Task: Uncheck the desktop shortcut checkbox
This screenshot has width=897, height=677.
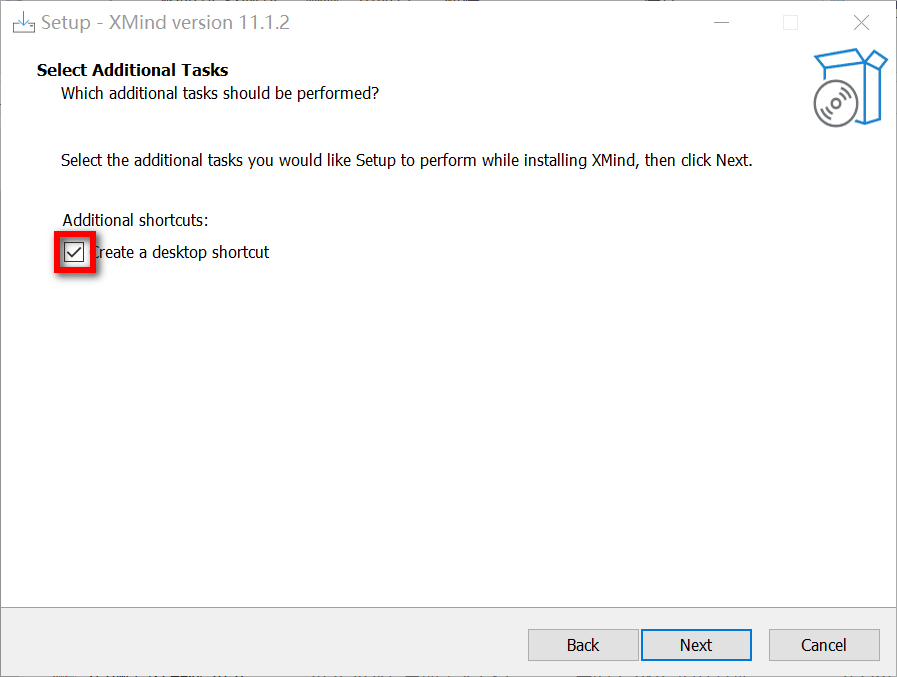Action: tap(74, 252)
